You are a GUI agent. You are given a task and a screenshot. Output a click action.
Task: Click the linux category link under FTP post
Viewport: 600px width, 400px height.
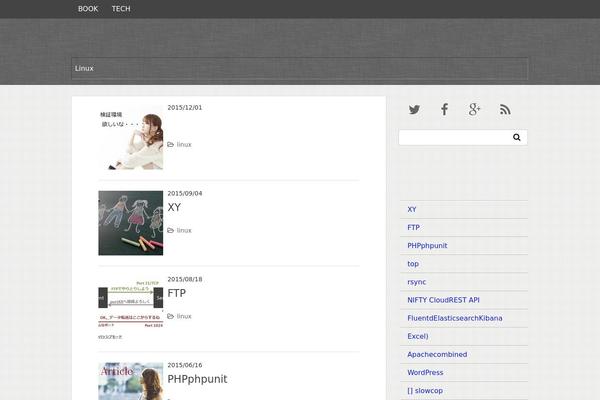point(184,316)
